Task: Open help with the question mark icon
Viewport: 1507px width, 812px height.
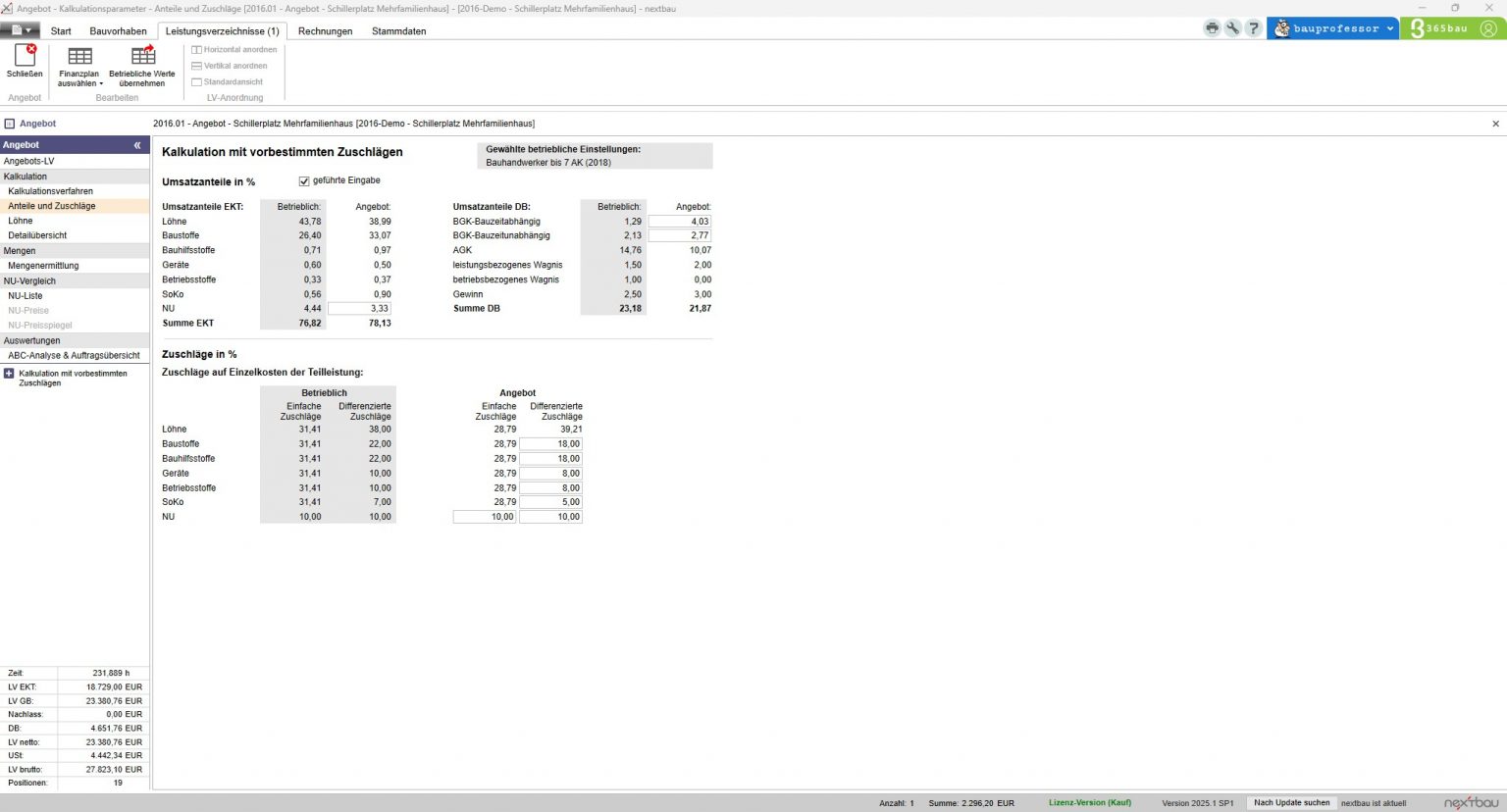Action: 1253,28
